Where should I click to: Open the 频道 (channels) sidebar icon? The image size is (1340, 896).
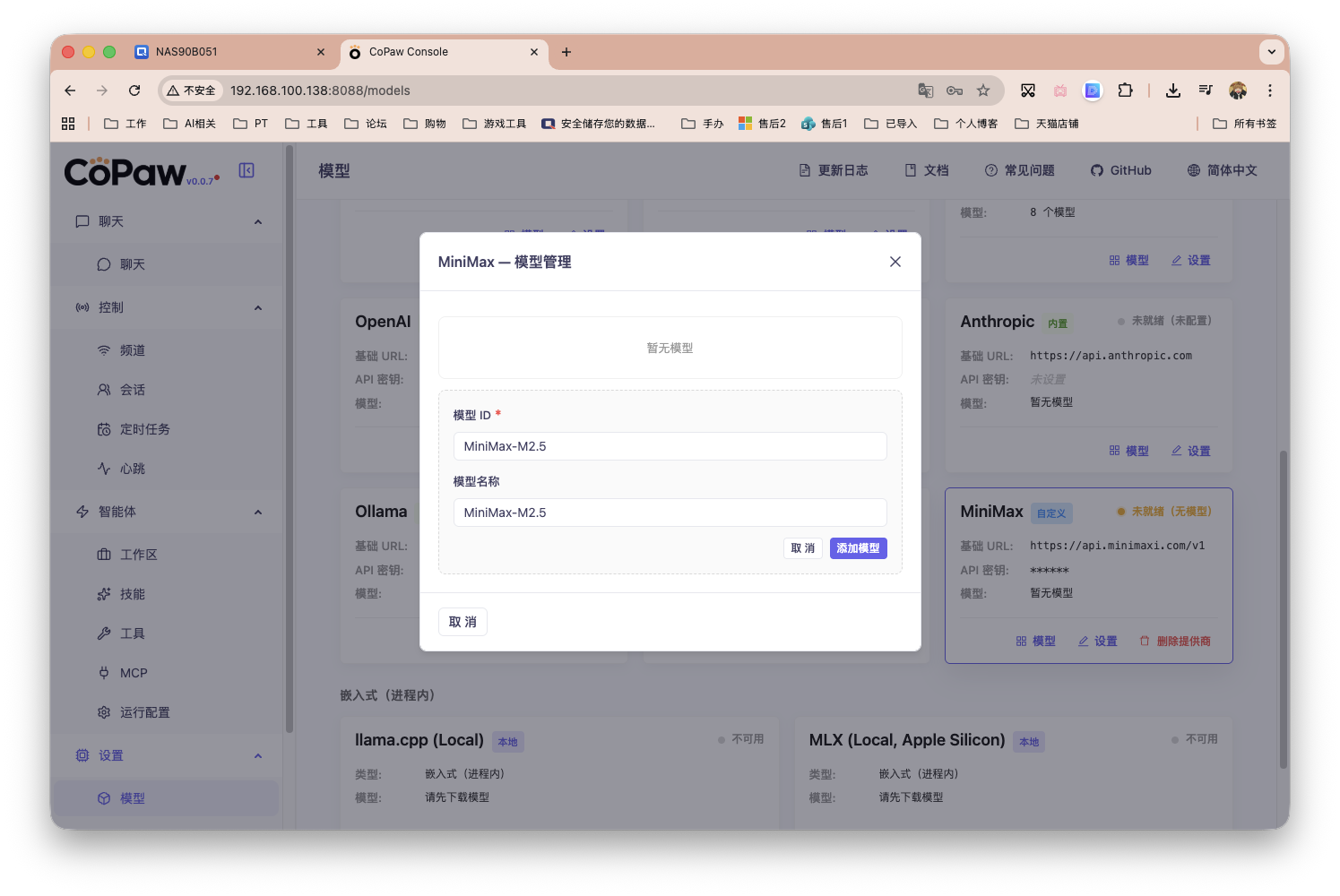[105, 349]
